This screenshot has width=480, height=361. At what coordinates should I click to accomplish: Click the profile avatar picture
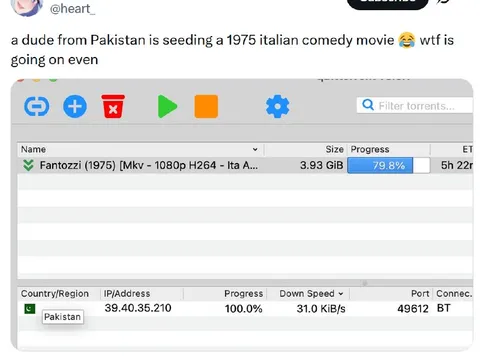click(x=27, y=7)
